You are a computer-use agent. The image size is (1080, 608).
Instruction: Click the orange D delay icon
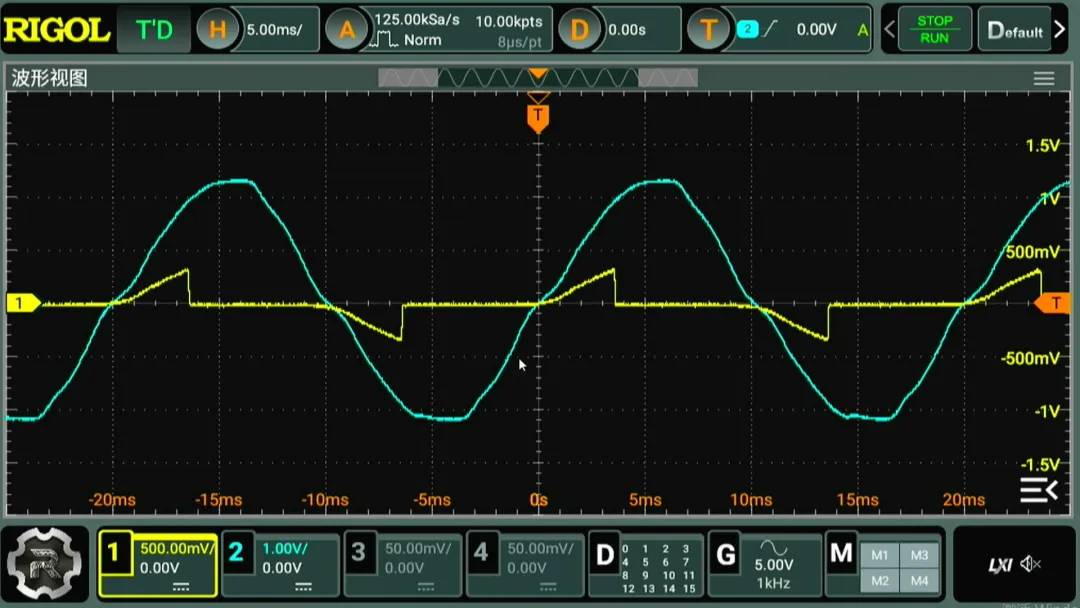[579, 30]
